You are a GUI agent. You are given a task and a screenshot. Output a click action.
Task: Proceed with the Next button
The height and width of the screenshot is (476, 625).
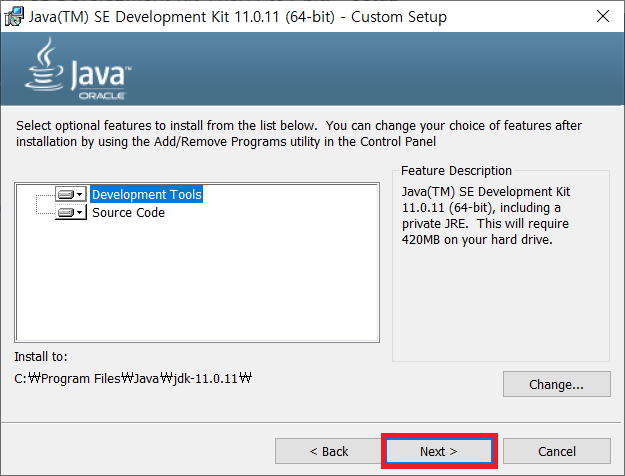click(439, 451)
